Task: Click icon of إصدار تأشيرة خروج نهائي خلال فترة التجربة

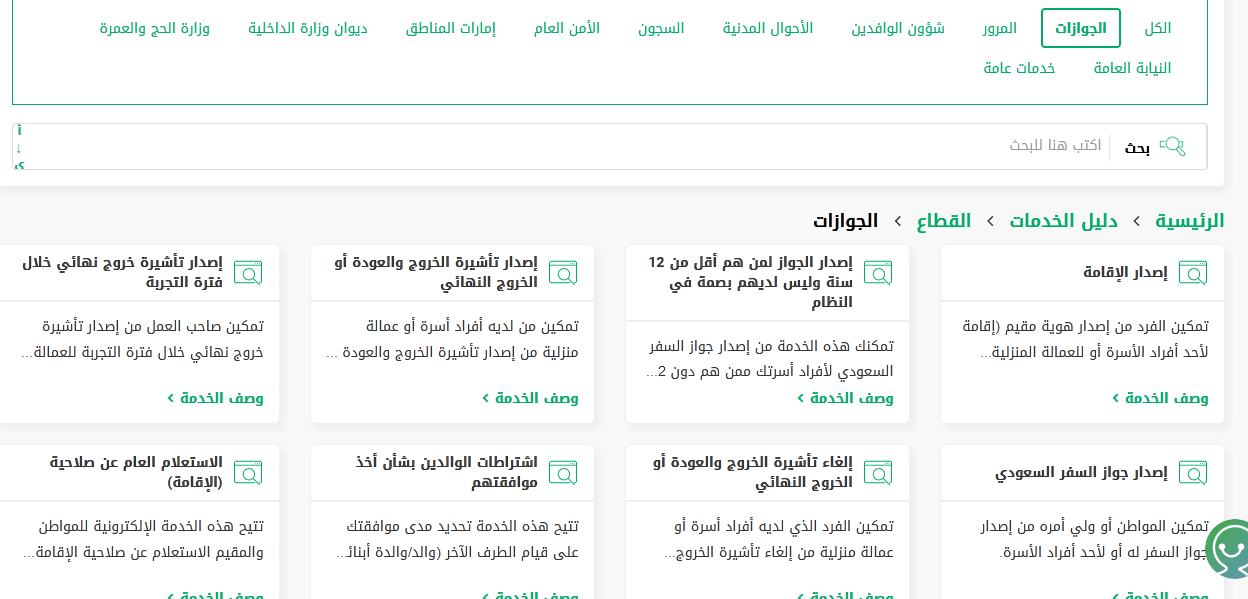Action: tap(247, 272)
